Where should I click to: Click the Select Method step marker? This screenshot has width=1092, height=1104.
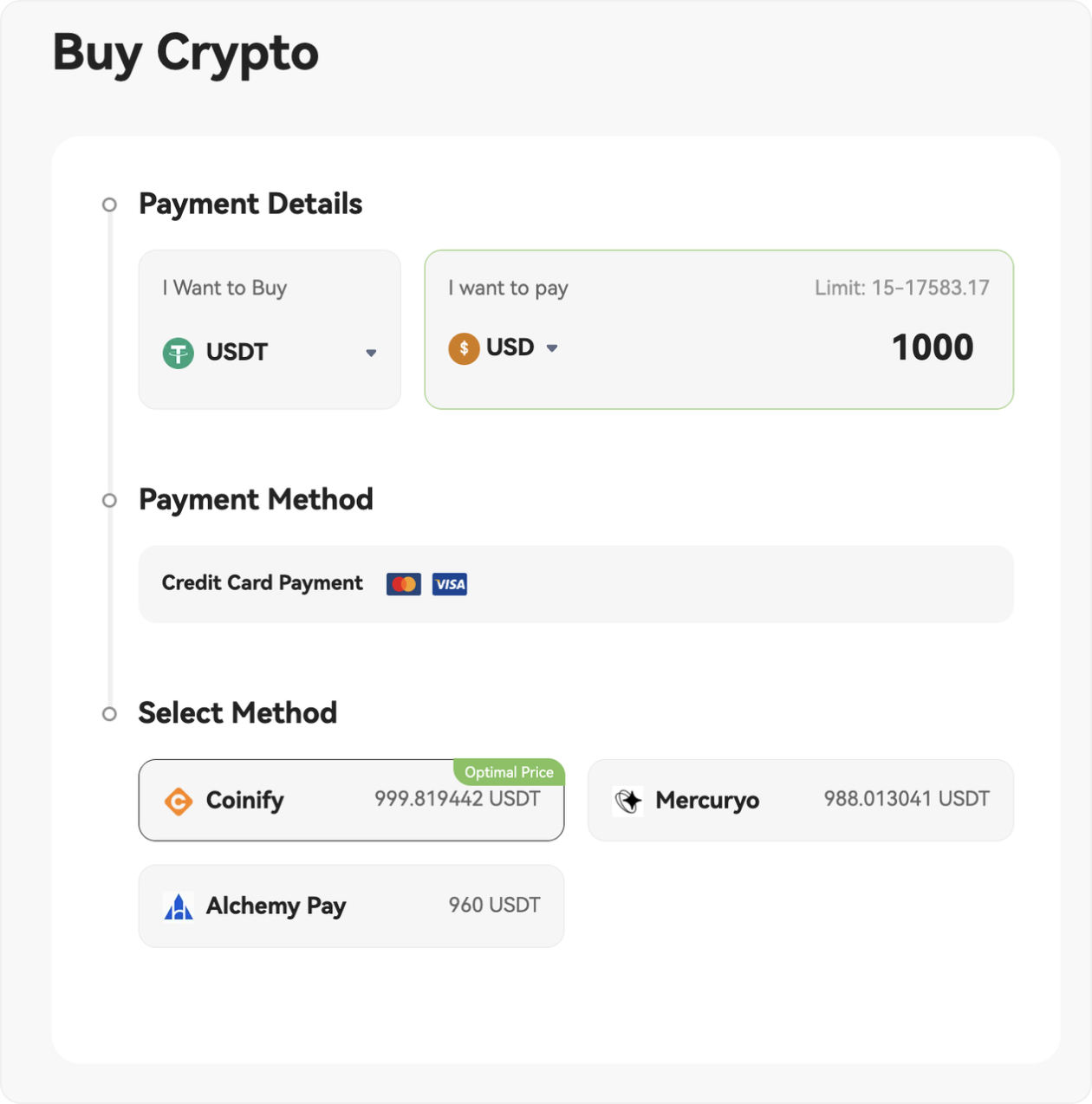tap(109, 714)
